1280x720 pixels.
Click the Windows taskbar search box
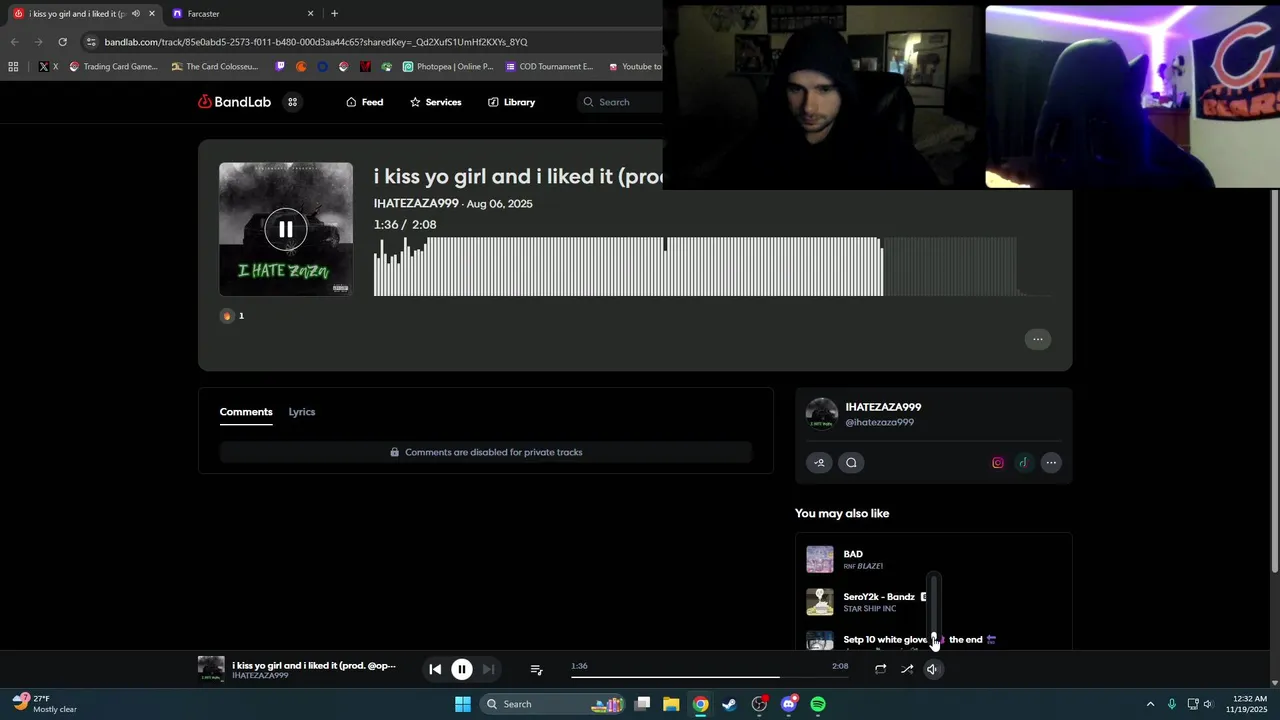click(x=552, y=704)
